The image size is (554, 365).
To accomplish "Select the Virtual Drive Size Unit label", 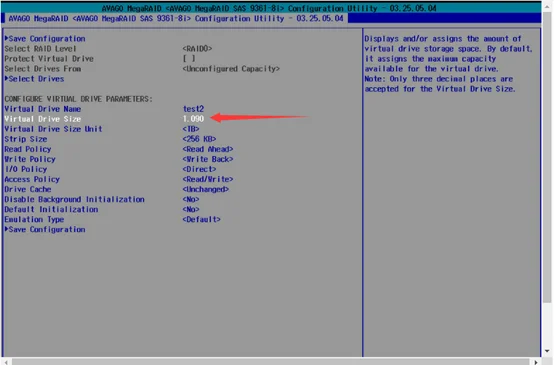I will point(53,129).
